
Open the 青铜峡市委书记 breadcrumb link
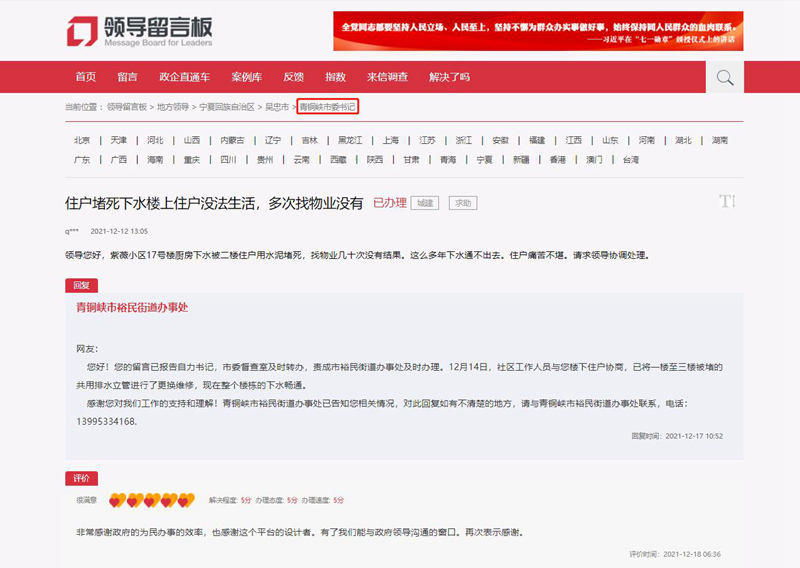click(328, 106)
